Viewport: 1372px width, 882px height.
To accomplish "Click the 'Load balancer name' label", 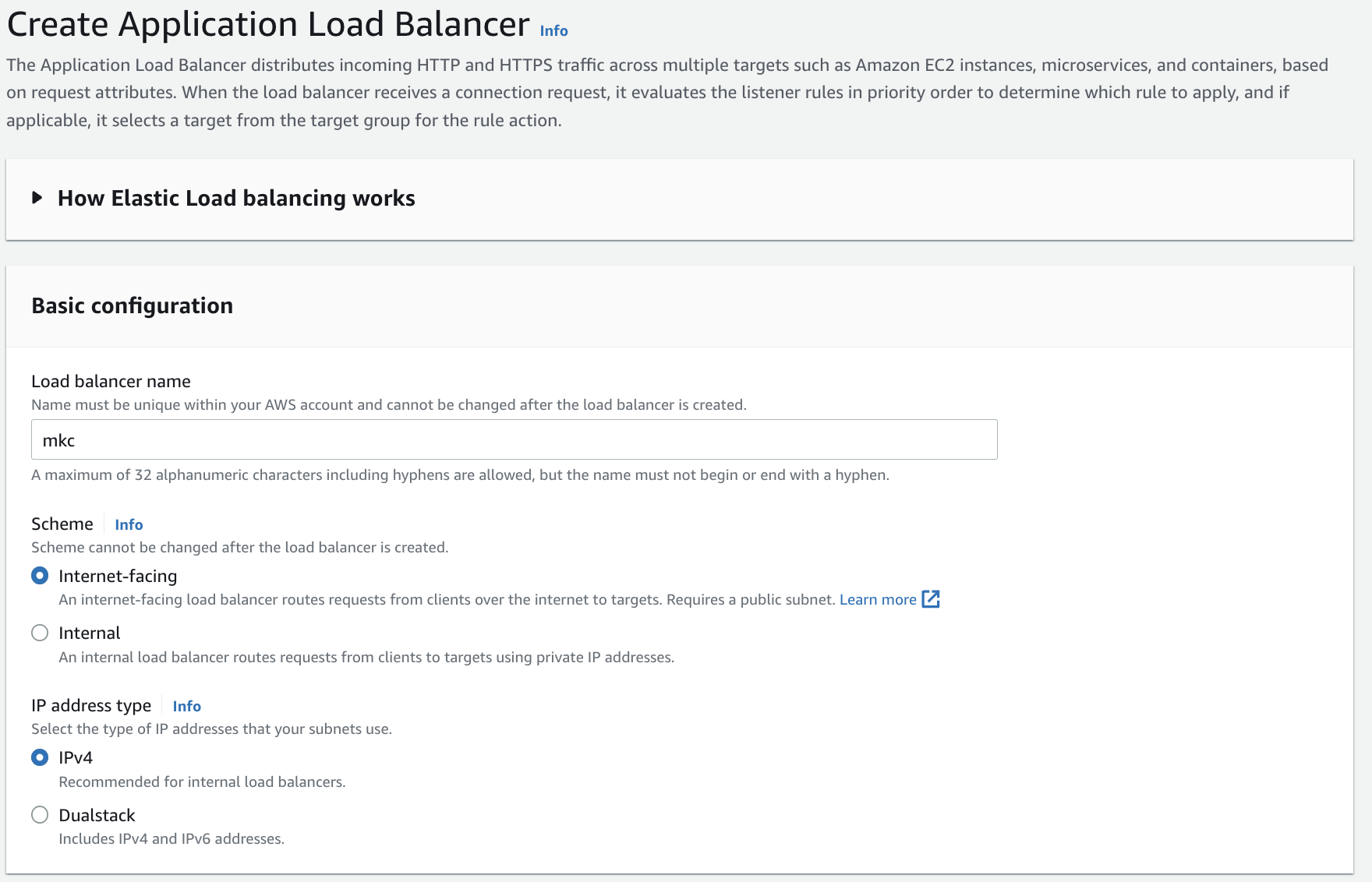I will coord(111,381).
